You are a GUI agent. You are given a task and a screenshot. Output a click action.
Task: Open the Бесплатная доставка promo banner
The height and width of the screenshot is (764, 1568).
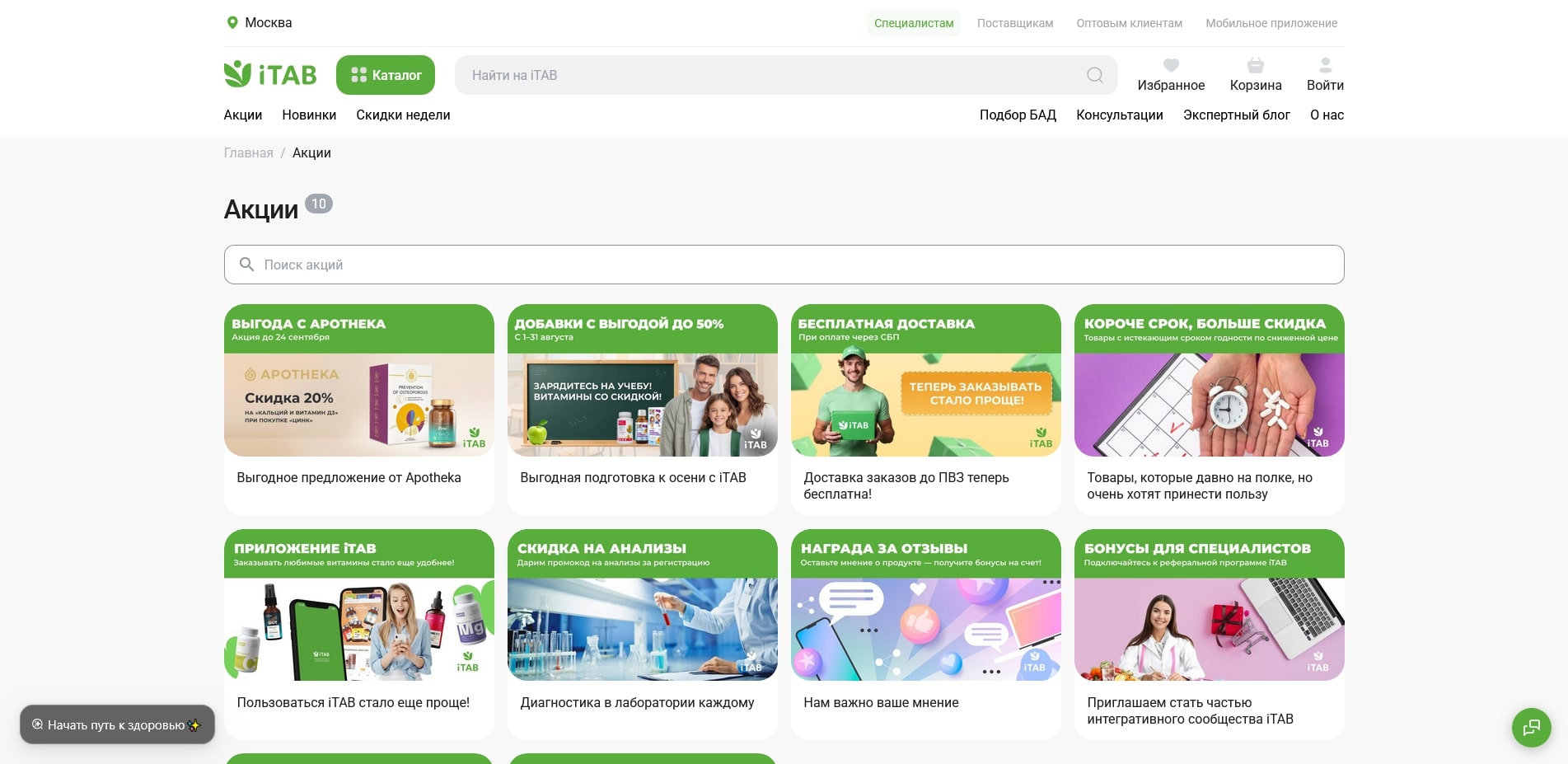[925, 381]
